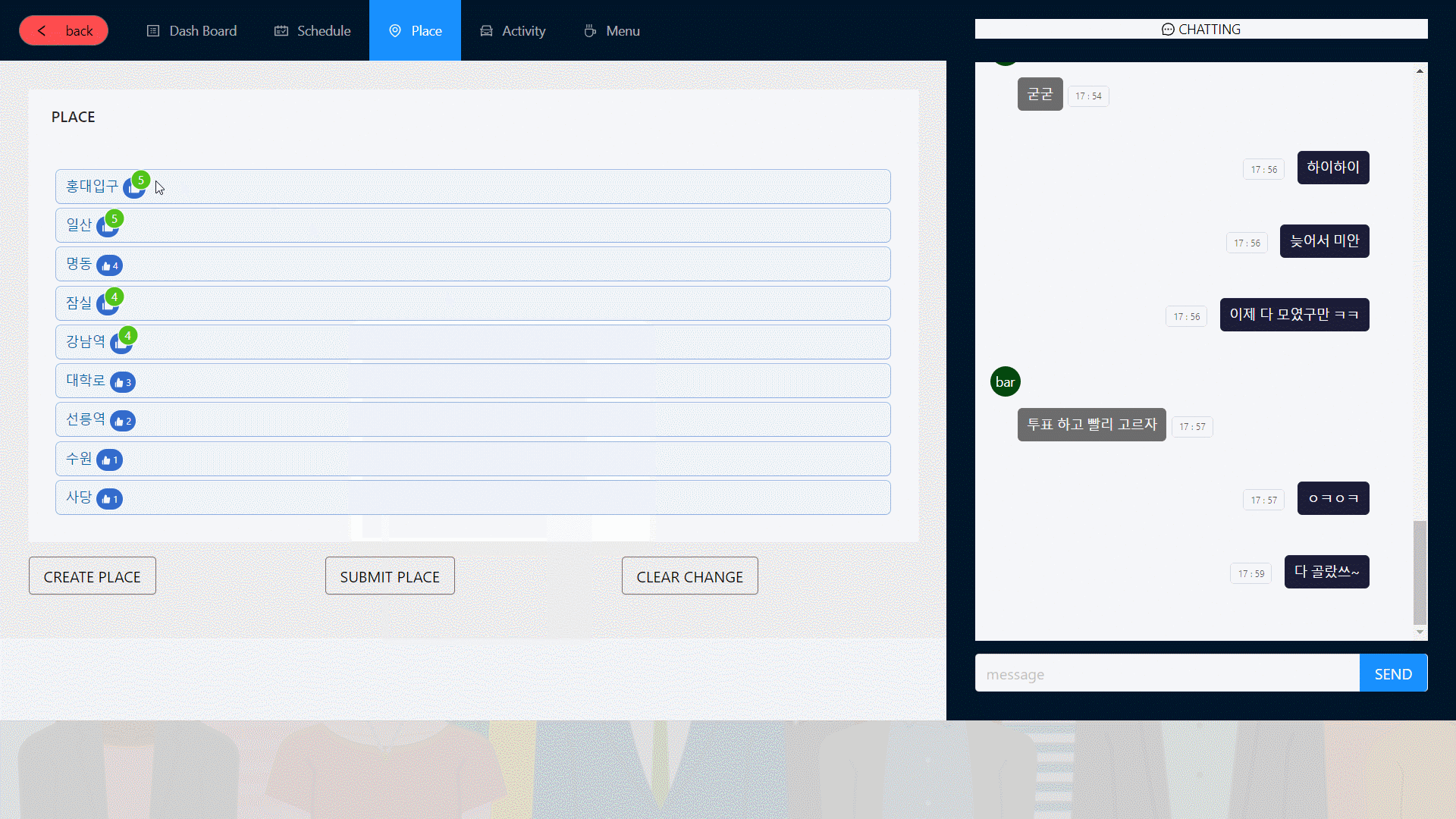Switch to the Schedule tab
Screen dimensions: 1456x819
(312, 30)
